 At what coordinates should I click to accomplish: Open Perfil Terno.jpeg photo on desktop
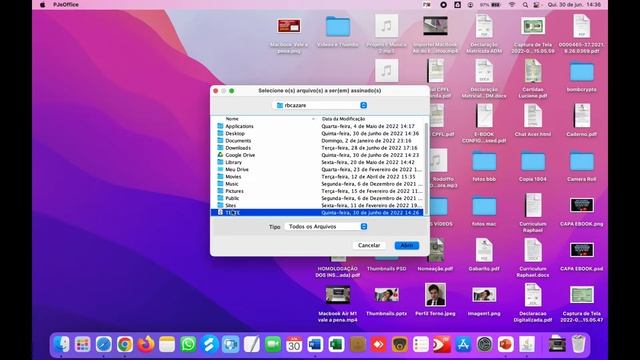[435, 295]
